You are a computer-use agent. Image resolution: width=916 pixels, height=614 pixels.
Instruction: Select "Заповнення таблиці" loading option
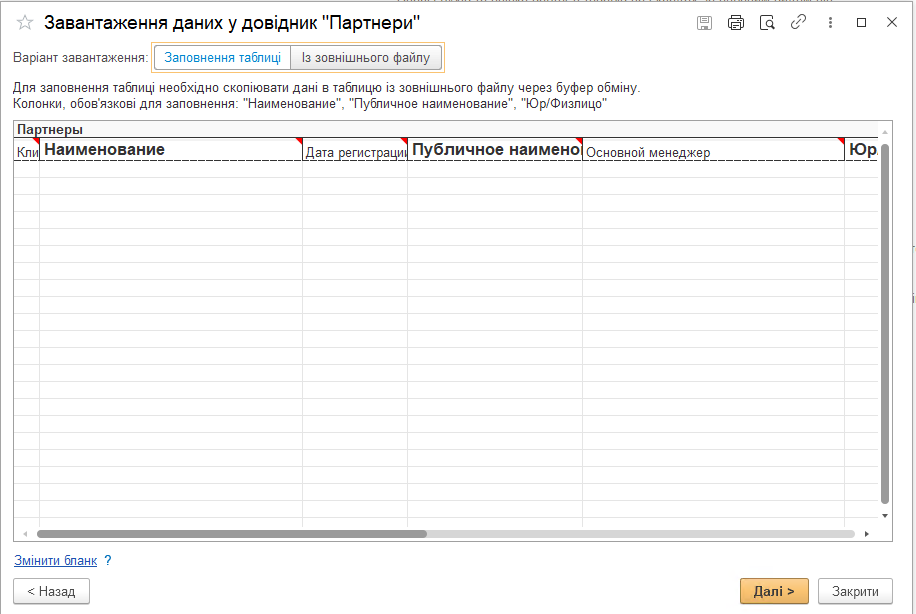[223, 58]
